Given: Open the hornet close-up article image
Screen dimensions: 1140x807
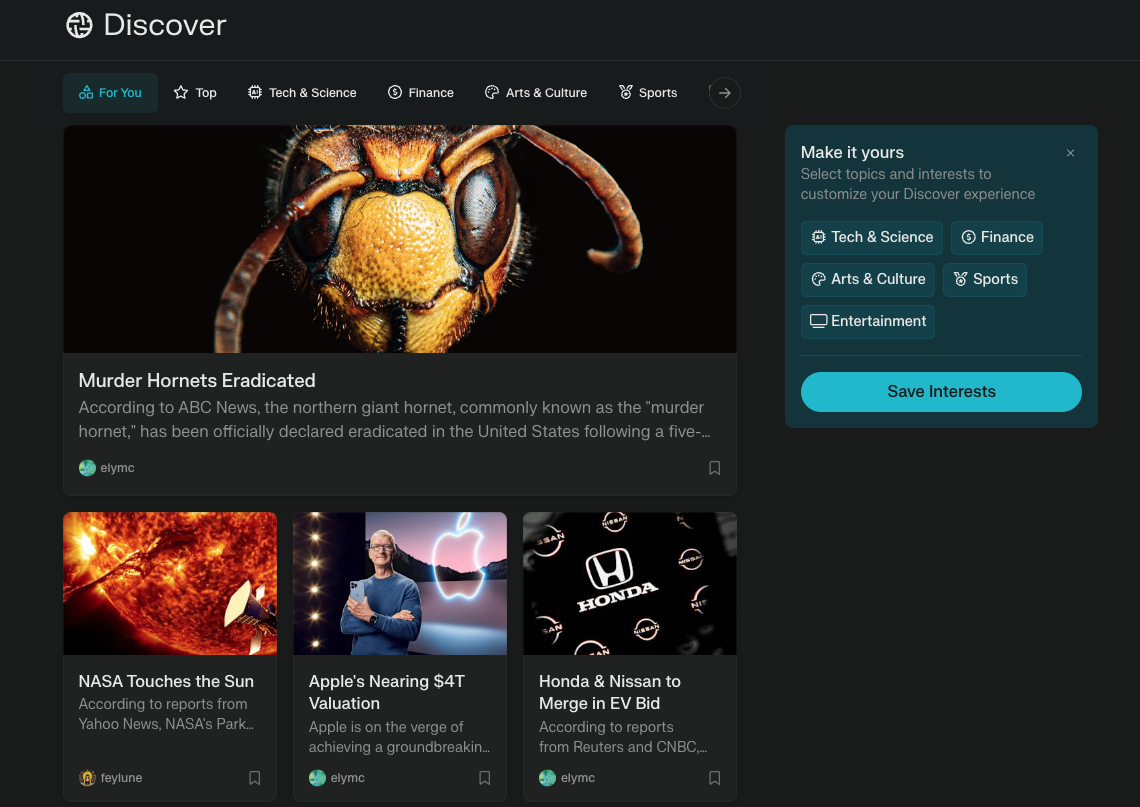Looking at the screenshot, I should [400, 239].
